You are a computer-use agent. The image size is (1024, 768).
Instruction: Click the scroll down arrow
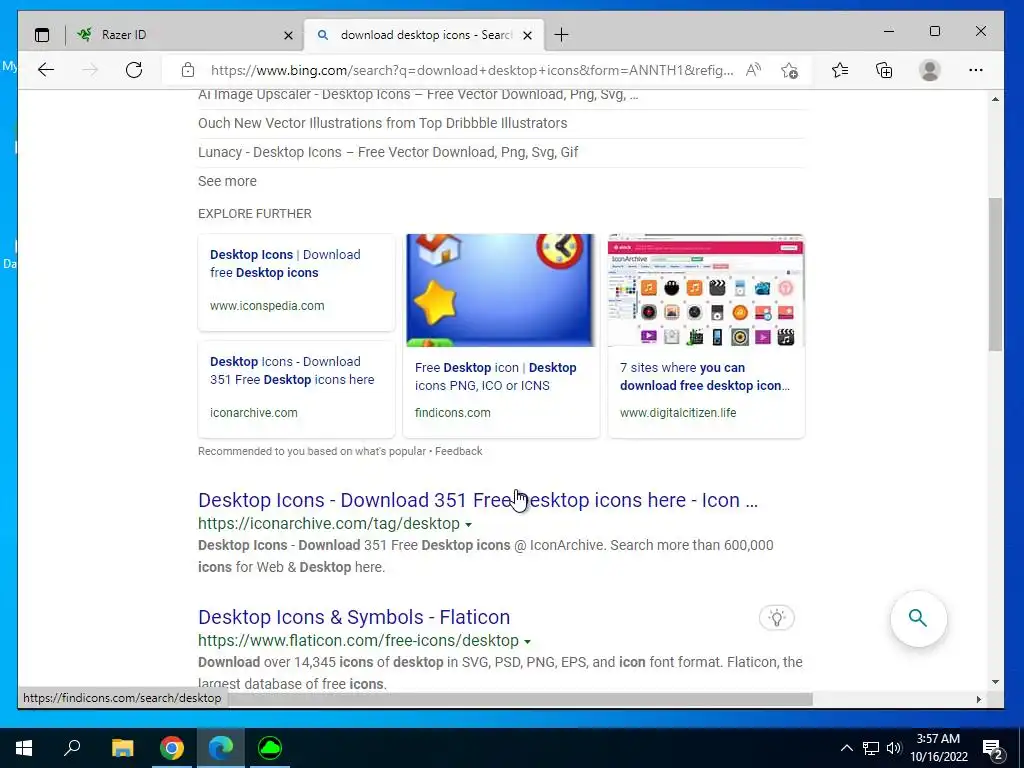click(995, 682)
